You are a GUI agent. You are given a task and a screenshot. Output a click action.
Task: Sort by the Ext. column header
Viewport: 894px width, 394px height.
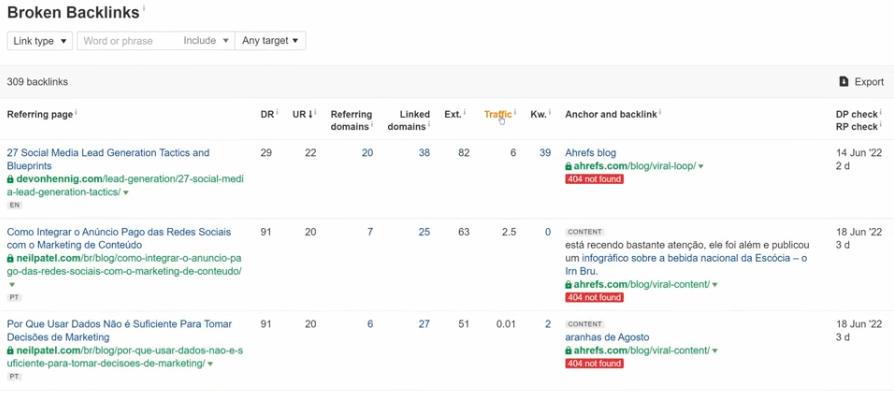click(453, 114)
